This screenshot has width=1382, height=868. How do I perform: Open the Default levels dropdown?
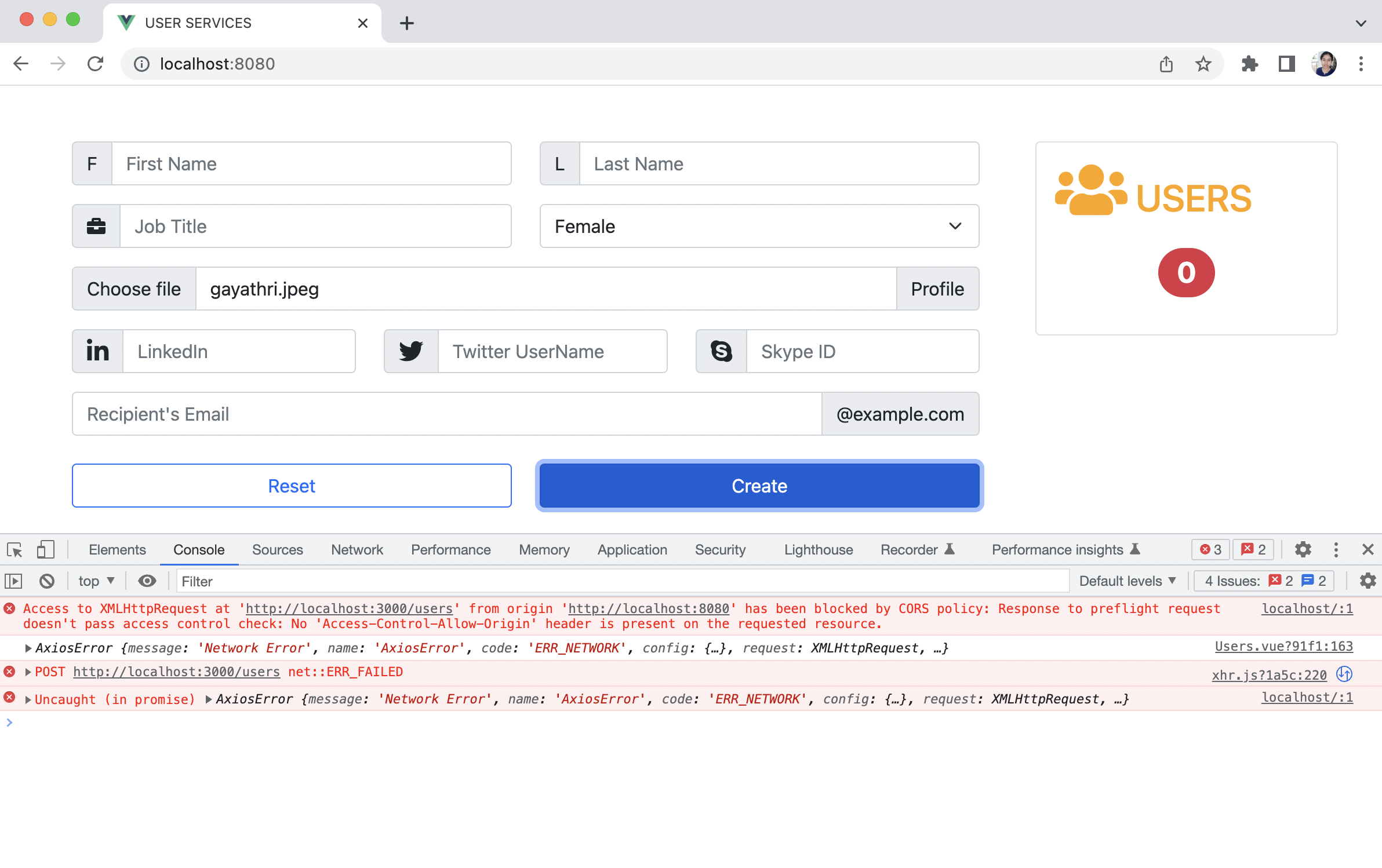pos(1126,581)
